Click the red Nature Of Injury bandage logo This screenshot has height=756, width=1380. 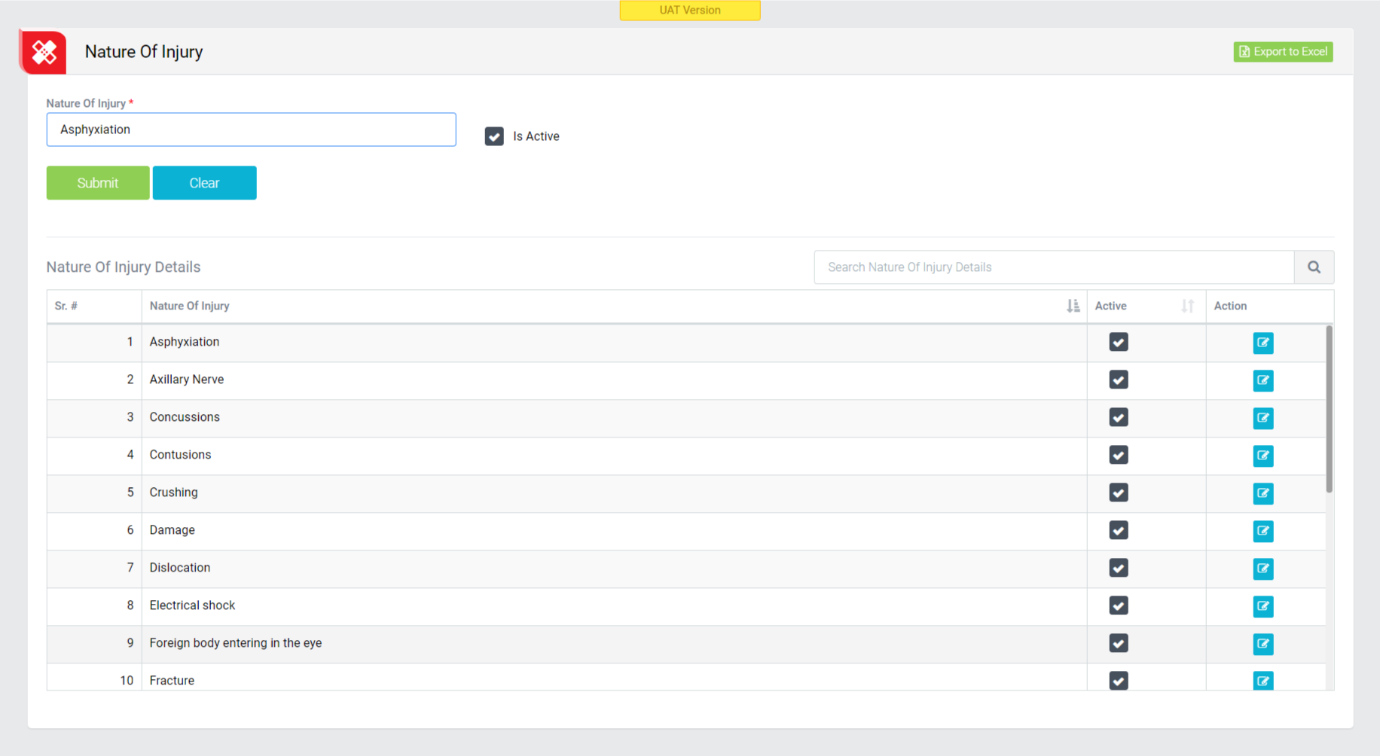(x=43, y=52)
